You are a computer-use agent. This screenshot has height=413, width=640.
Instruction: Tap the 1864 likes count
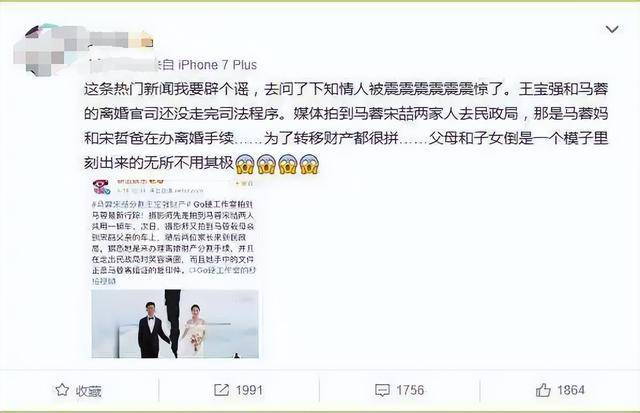(x=571, y=390)
